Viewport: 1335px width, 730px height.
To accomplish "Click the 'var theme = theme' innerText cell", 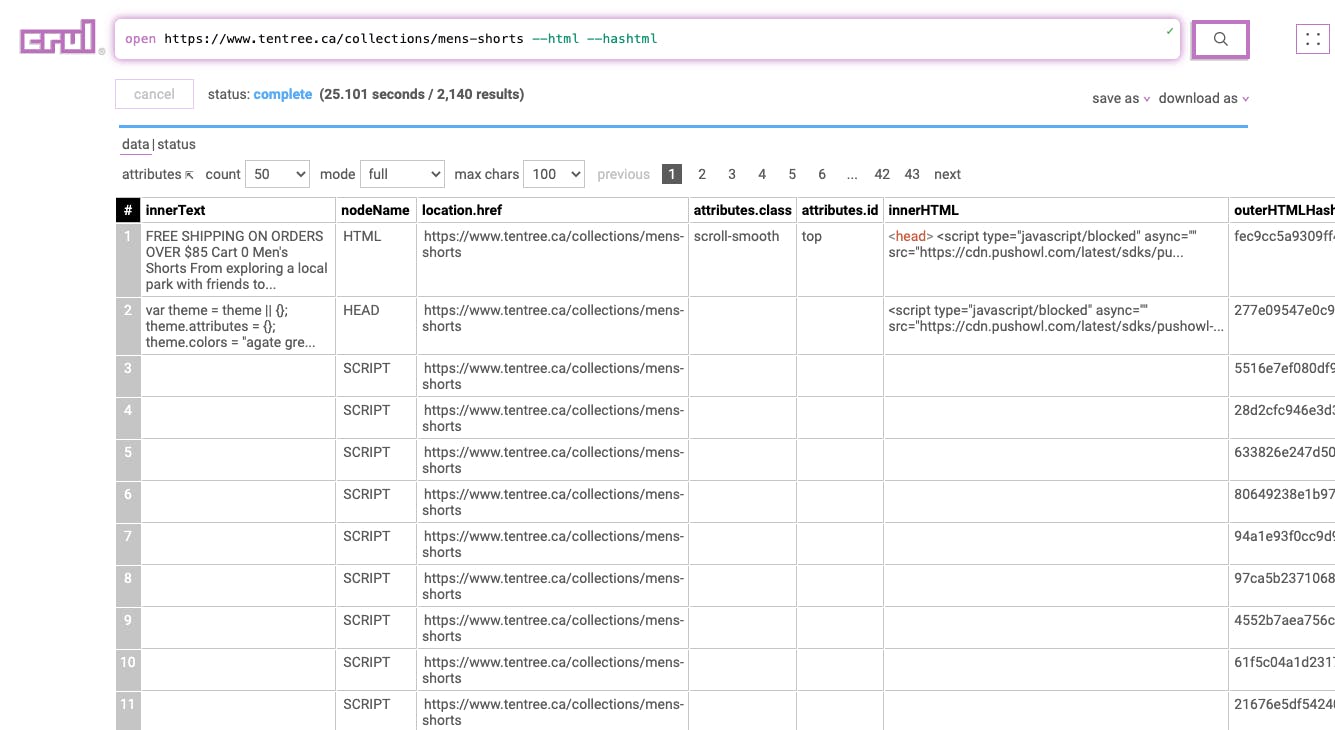I will (x=238, y=326).
